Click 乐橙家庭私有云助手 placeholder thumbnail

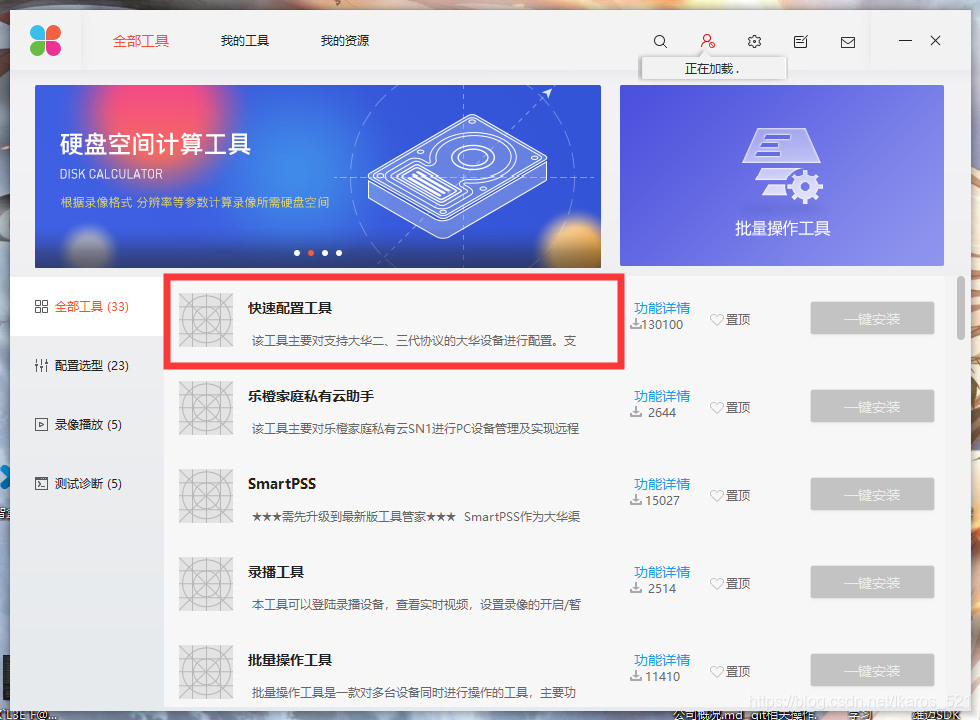pyautogui.click(x=206, y=408)
